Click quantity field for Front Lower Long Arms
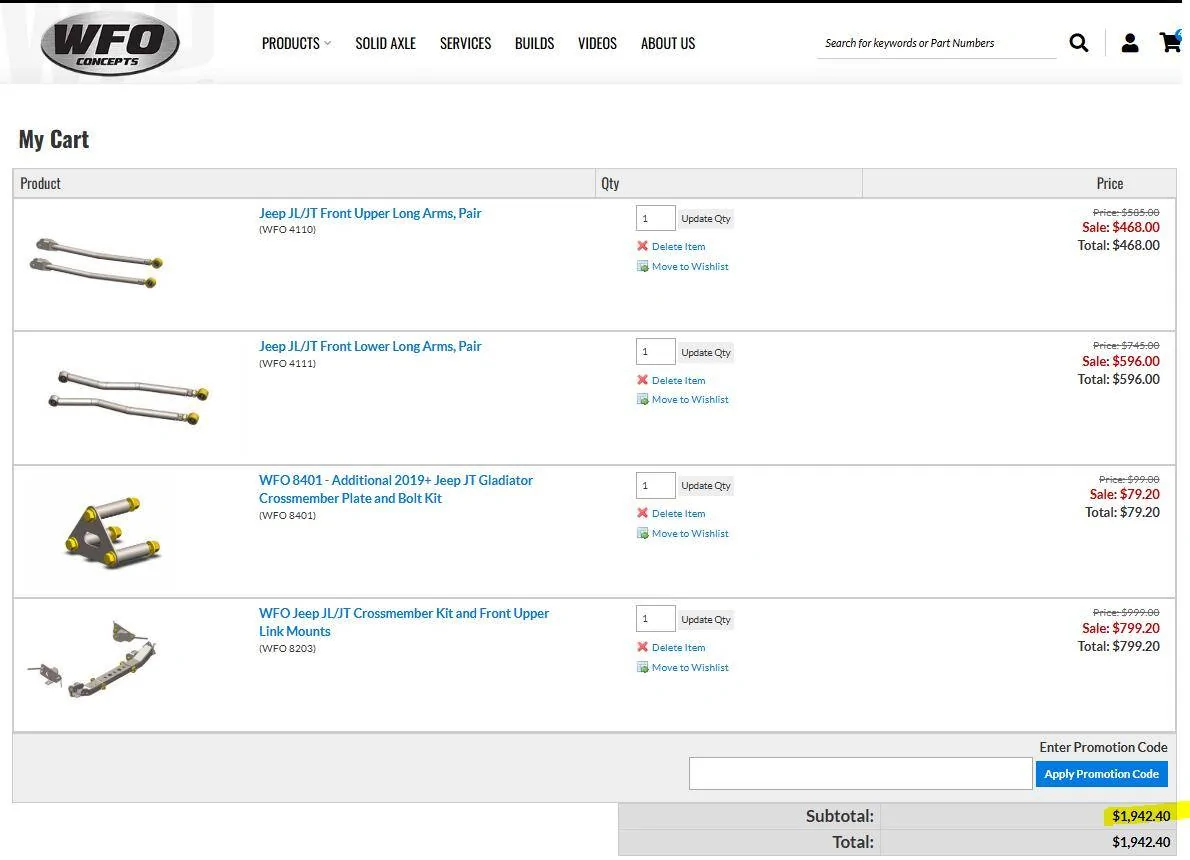 point(656,351)
